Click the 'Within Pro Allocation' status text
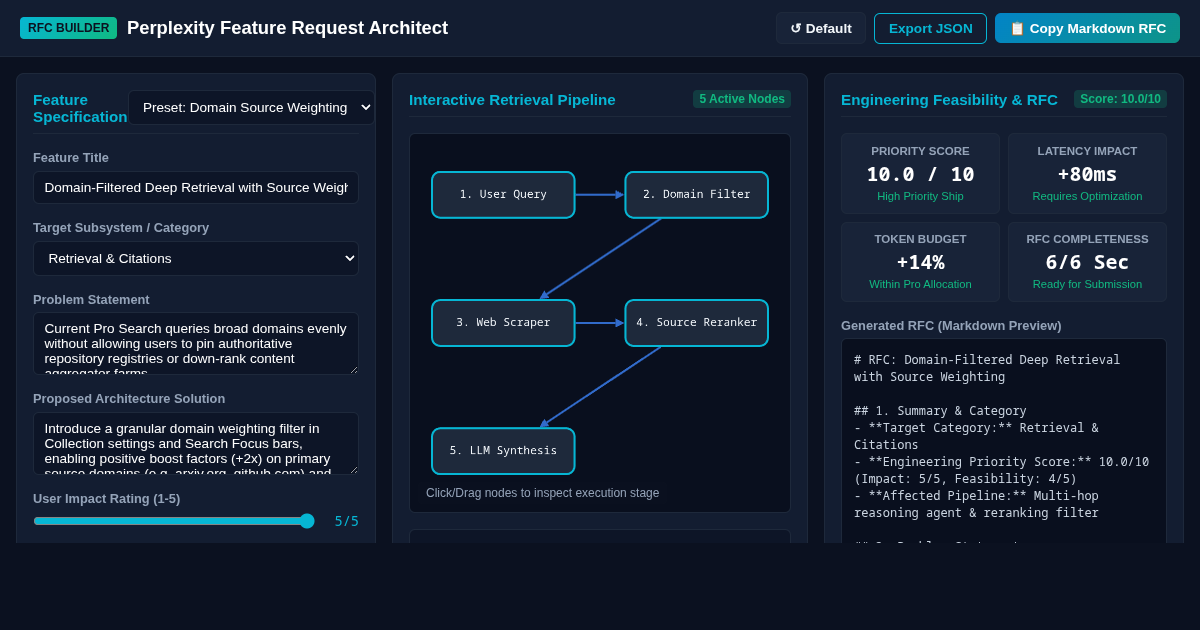Screen dimensions: 1200x630 (920, 284)
